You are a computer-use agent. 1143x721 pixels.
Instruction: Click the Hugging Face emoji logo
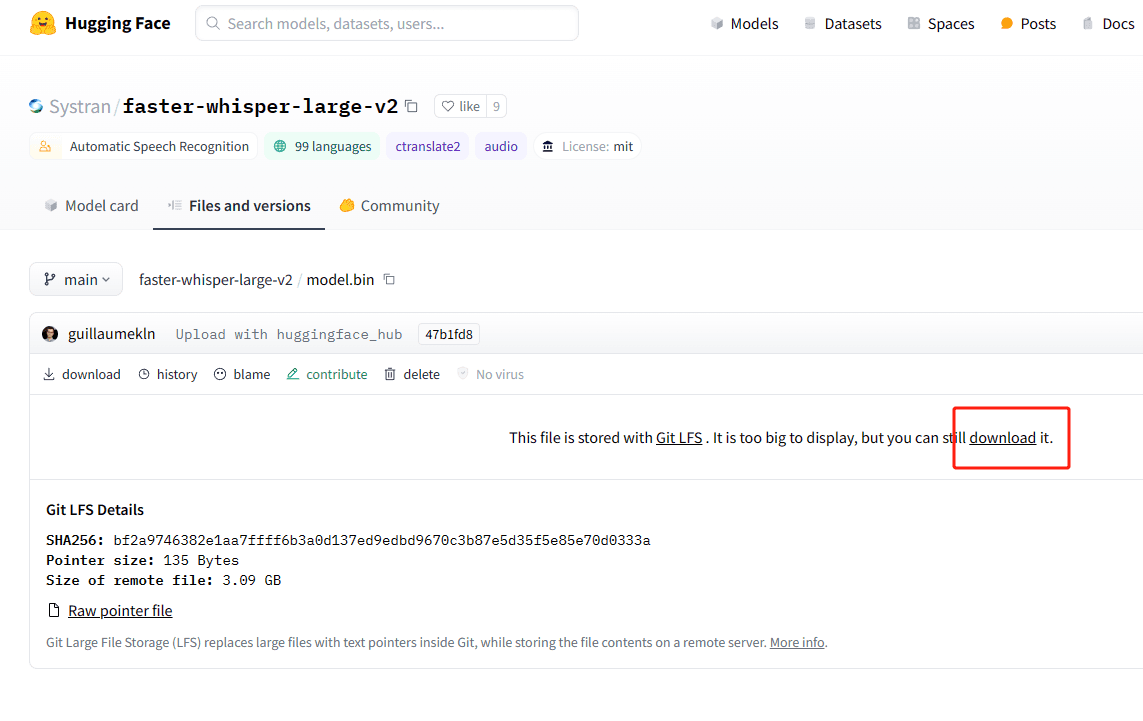41,22
